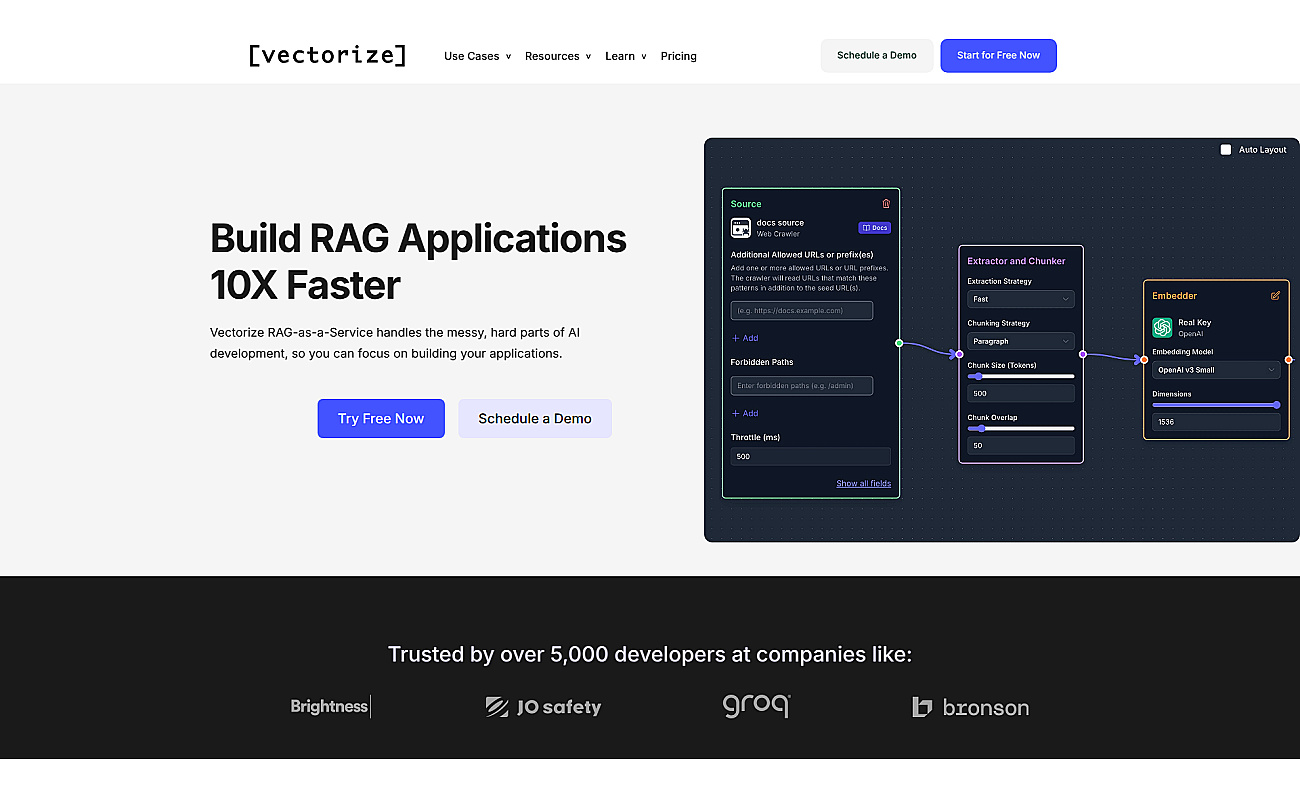The width and height of the screenshot is (1300, 788).
Task: Click the Extractor node right output connector
Action: point(1083,354)
